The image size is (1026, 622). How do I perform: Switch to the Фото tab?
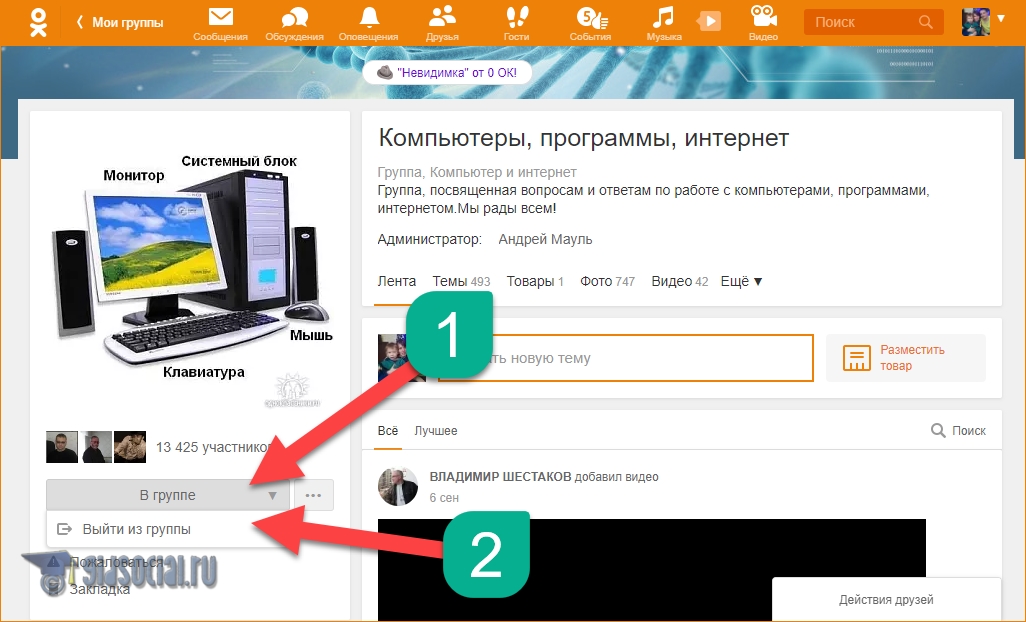pyautogui.click(x=607, y=282)
